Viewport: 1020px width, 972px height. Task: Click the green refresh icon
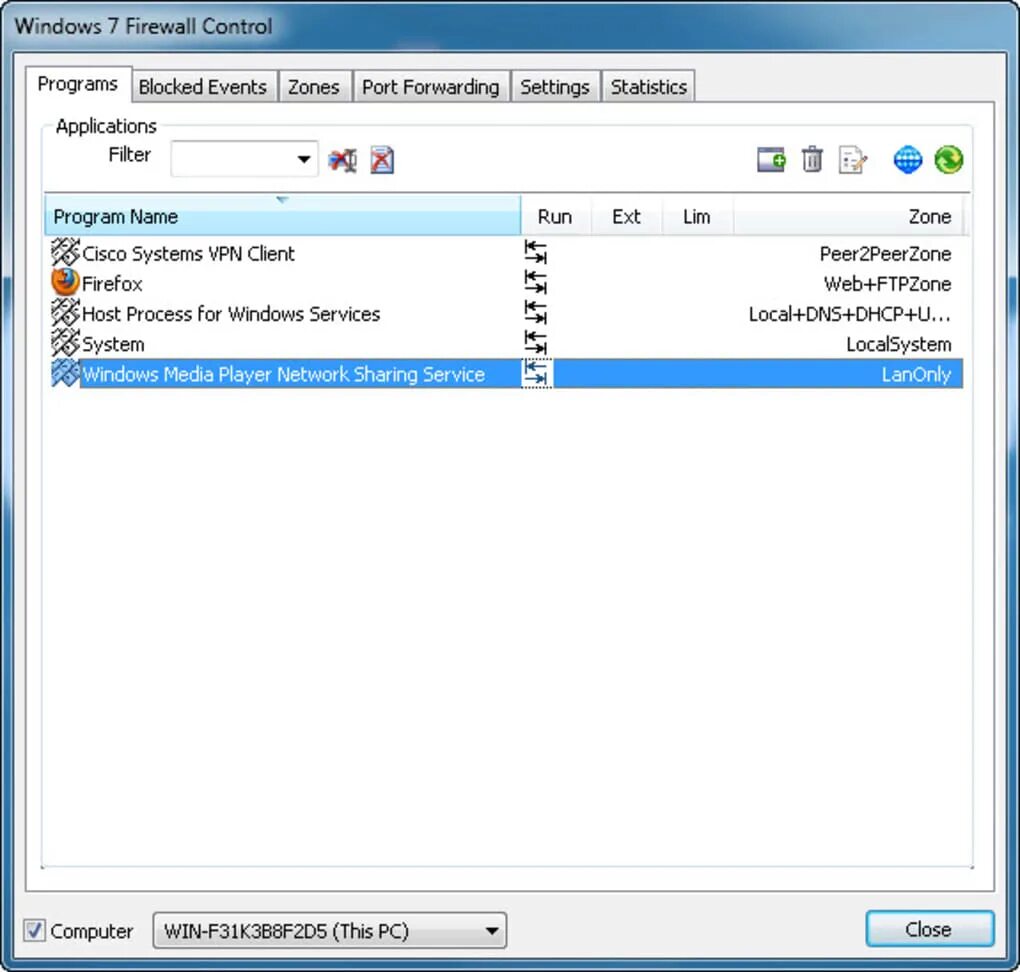[949, 160]
